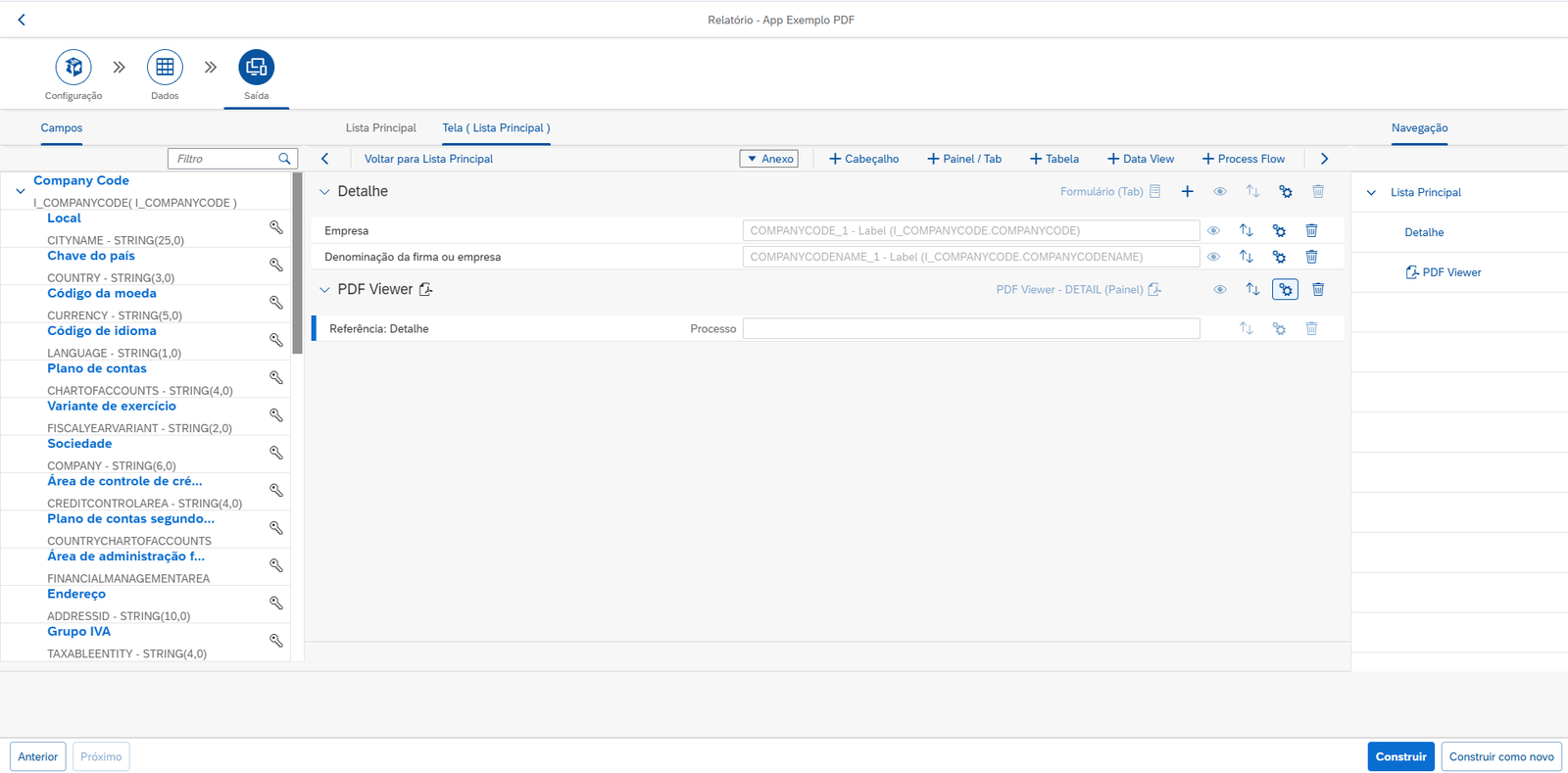Toggle visibility of PDF Viewer section

1220,290
